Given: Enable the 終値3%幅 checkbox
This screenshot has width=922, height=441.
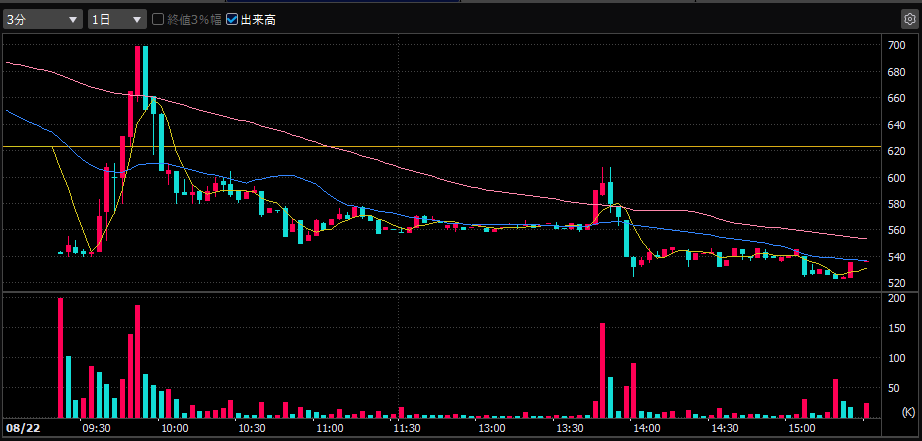Looking at the screenshot, I should click(x=158, y=19).
